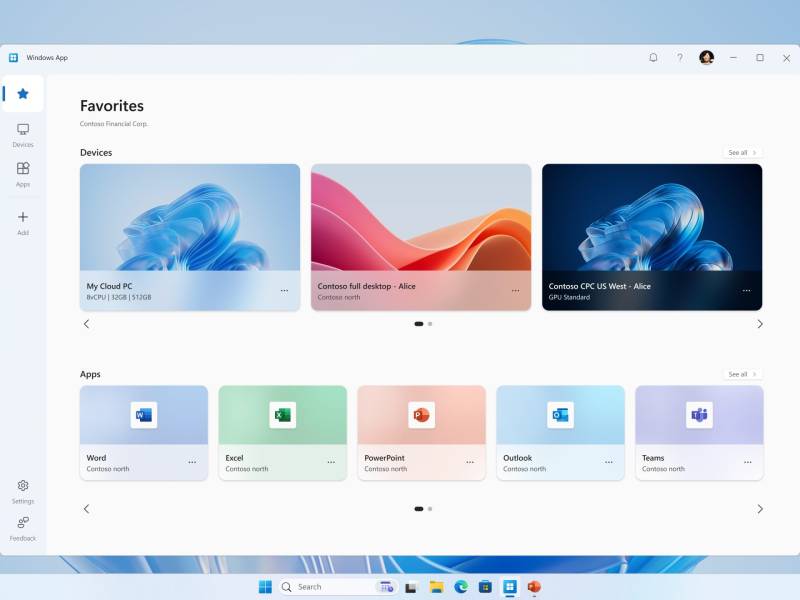Viewport: 800px width, 600px height.
Task: Click the Windows App taskbar icon
Action: [510, 587]
